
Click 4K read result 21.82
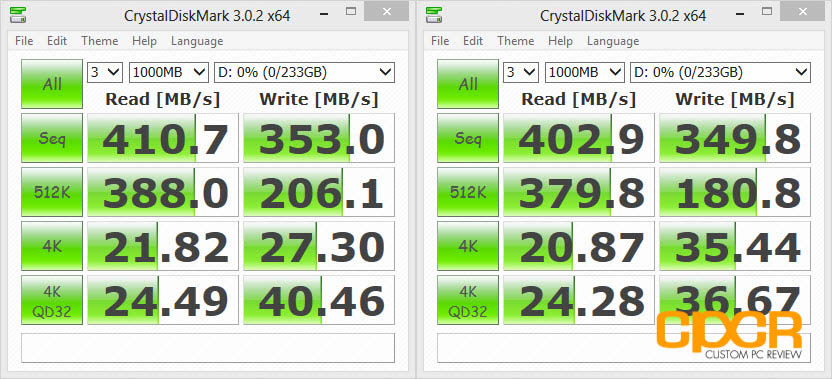163,246
